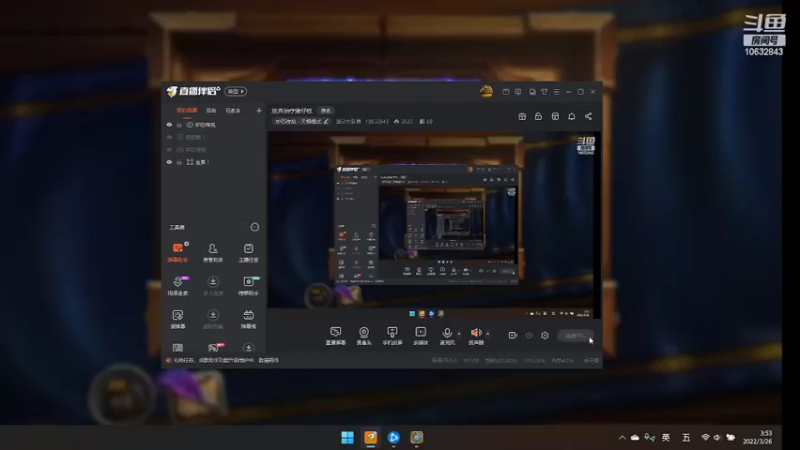The height and width of the screenshot is (450, 800).
Task: Click the padlock icon above preview
Action: click(x=538, y=116)
